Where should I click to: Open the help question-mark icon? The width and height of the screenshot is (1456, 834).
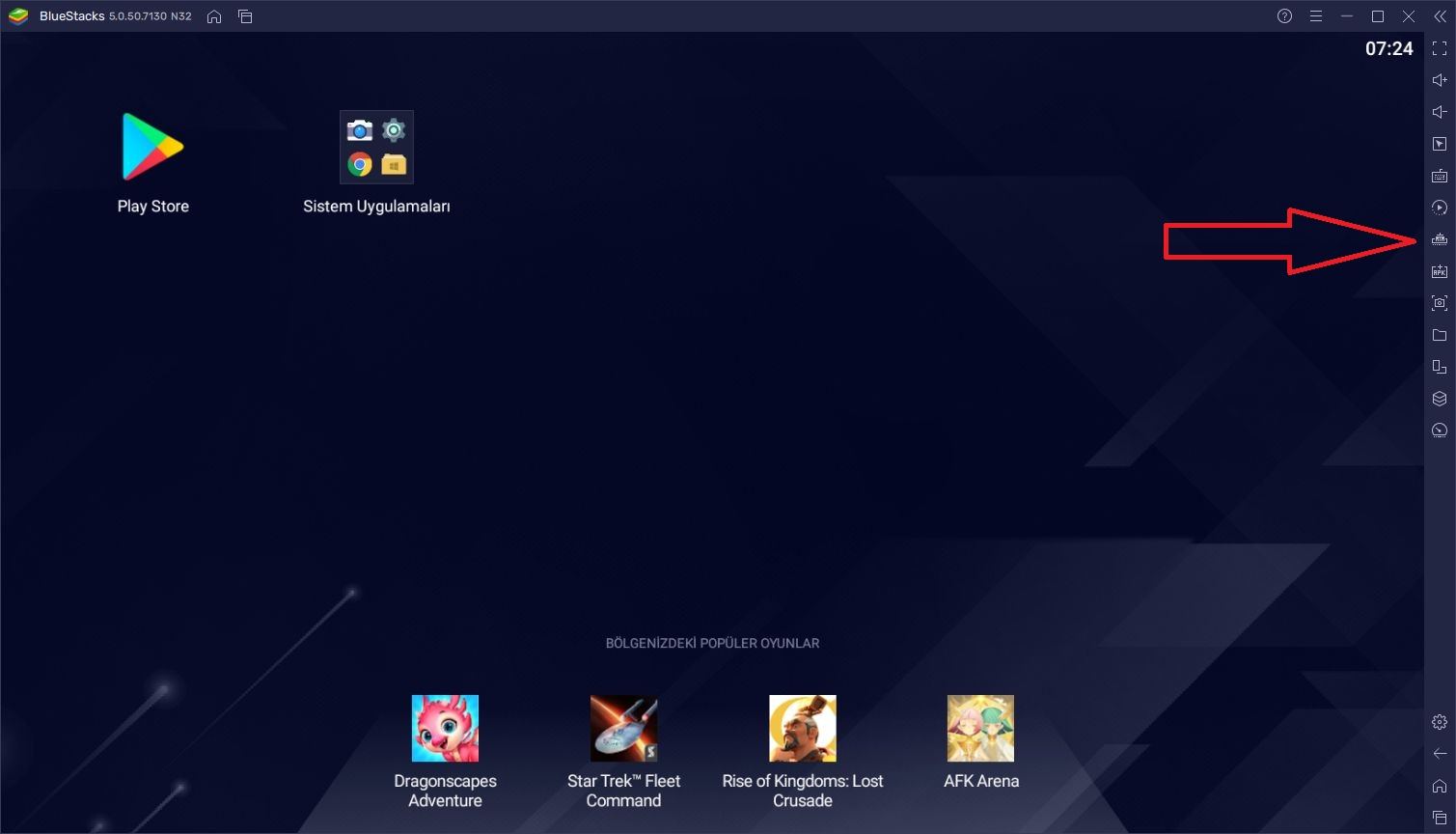(x=1284, y=16)
